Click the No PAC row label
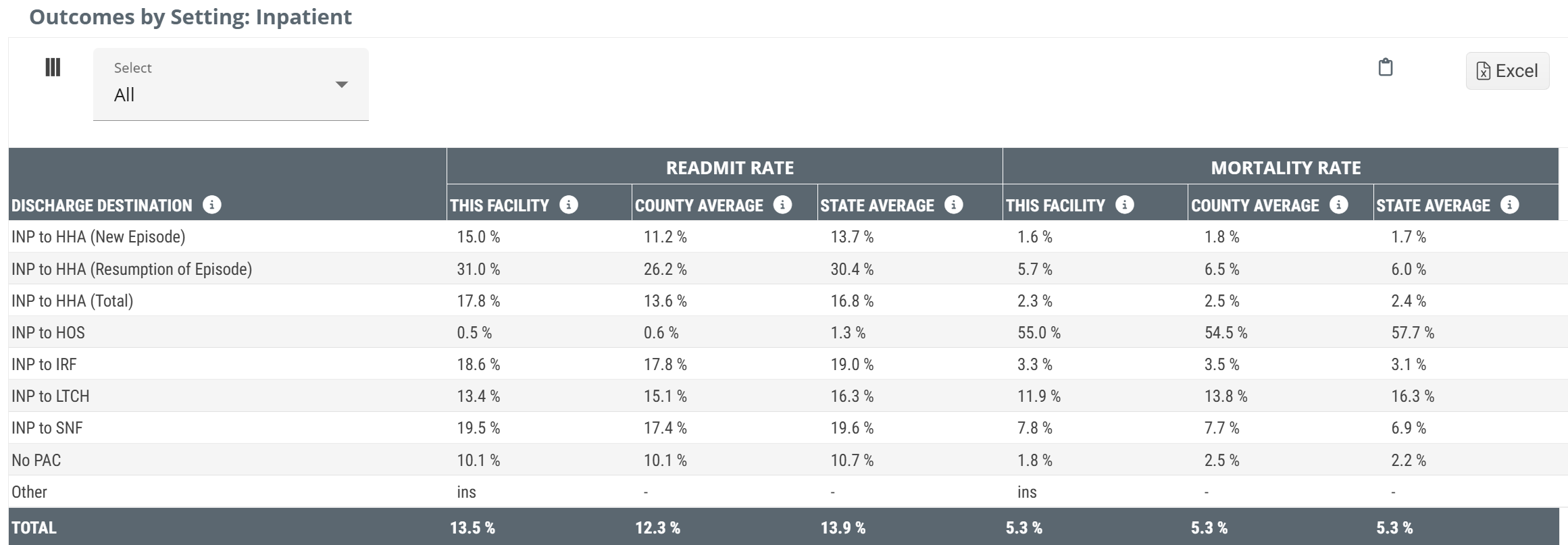The height and width of the screenshot is (545, 1568). (x=36, y=460)
